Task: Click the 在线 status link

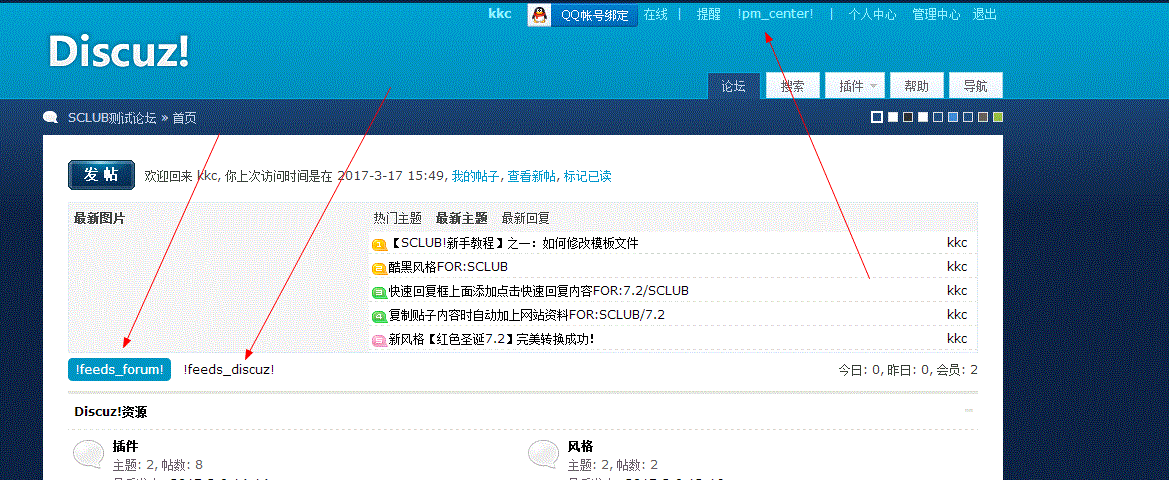Action: (x=656, y=14)
